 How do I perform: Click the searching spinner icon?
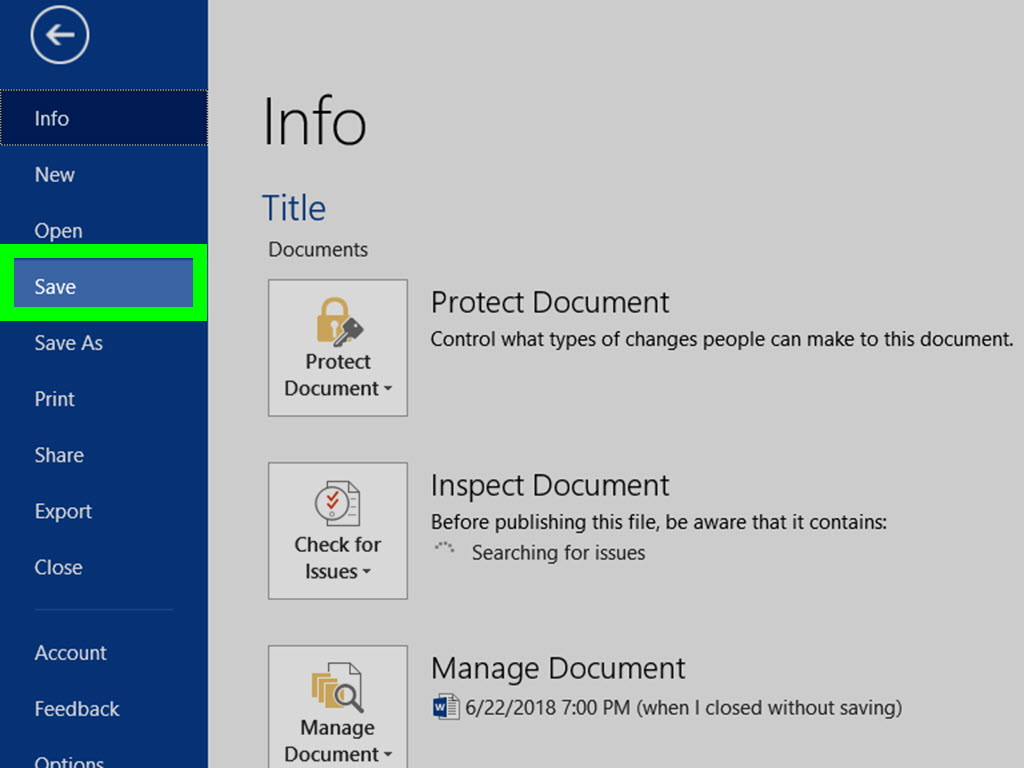[x=445, y=548]
